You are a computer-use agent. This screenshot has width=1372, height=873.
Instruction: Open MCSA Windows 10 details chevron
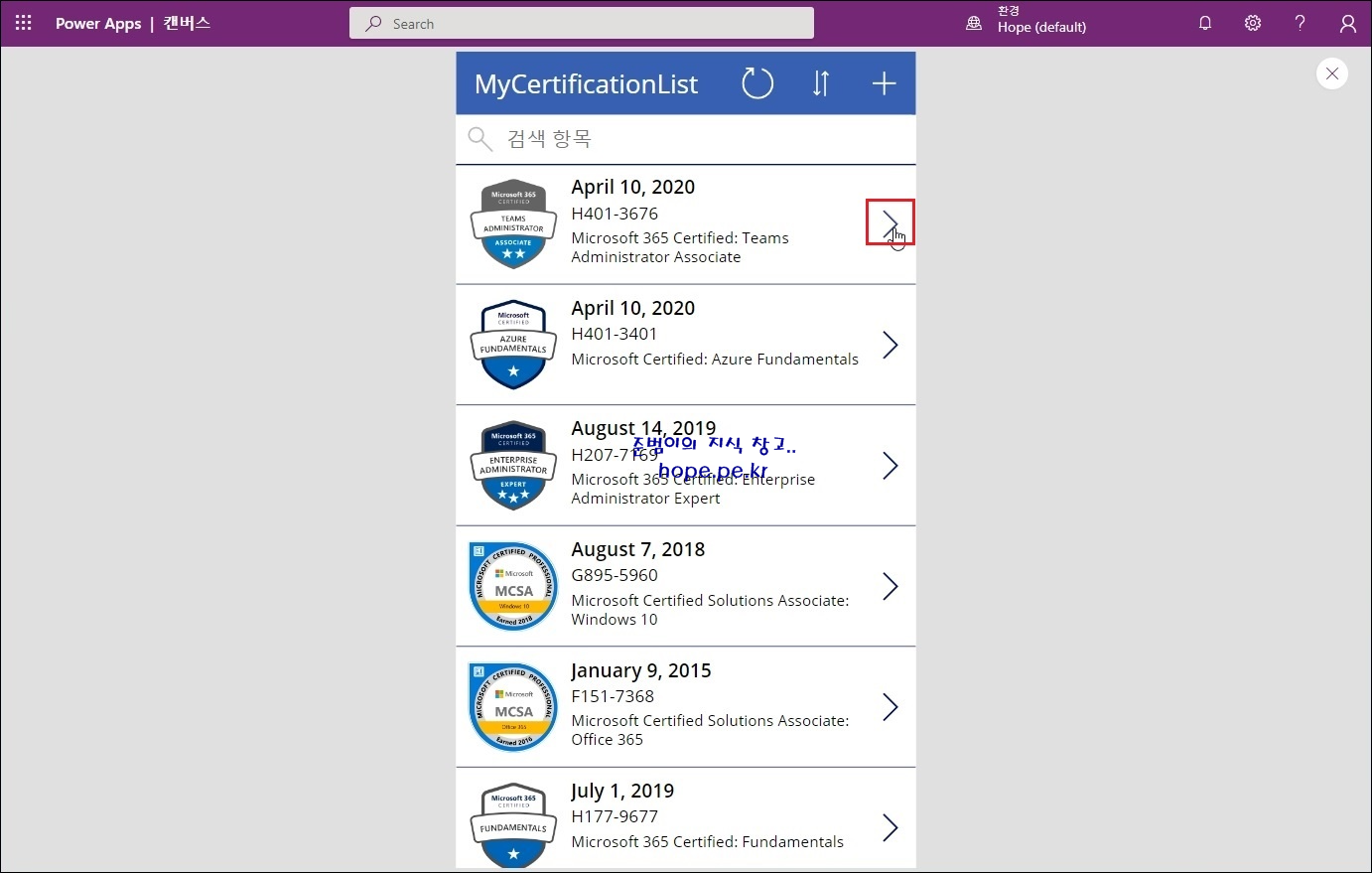click(890, 586)
